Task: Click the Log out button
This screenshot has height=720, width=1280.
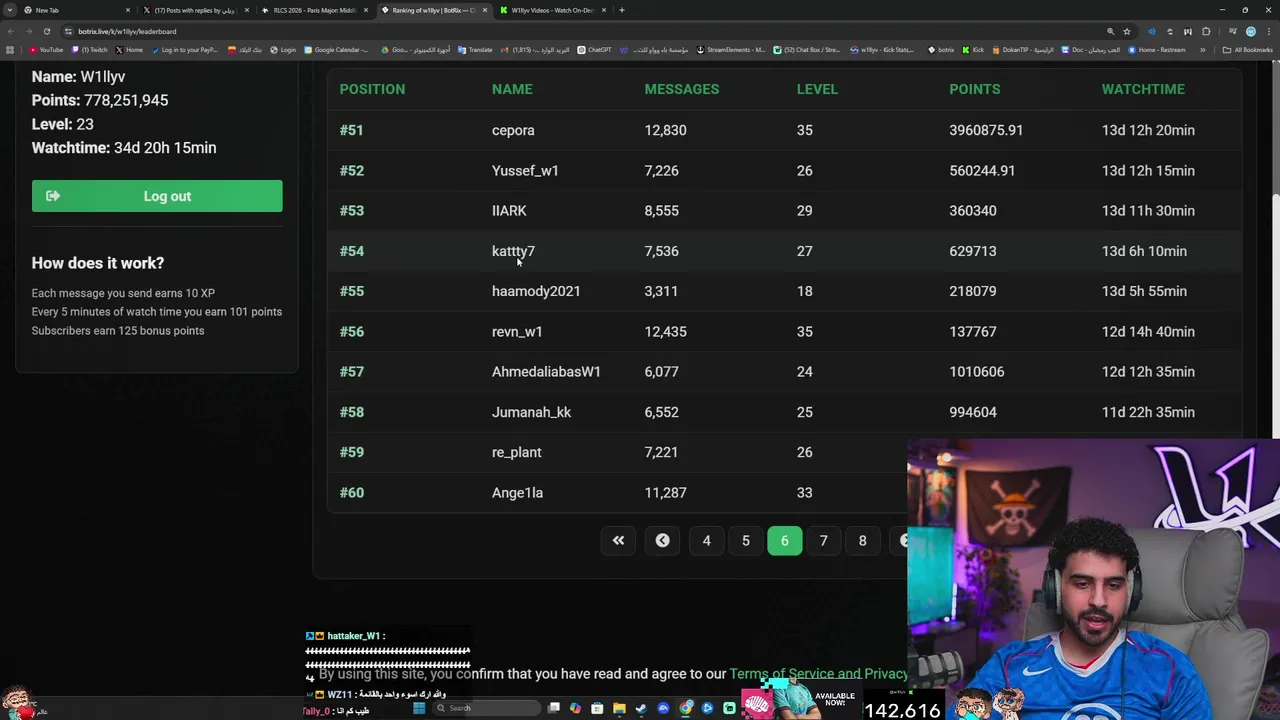Action: tap(157, 196)
